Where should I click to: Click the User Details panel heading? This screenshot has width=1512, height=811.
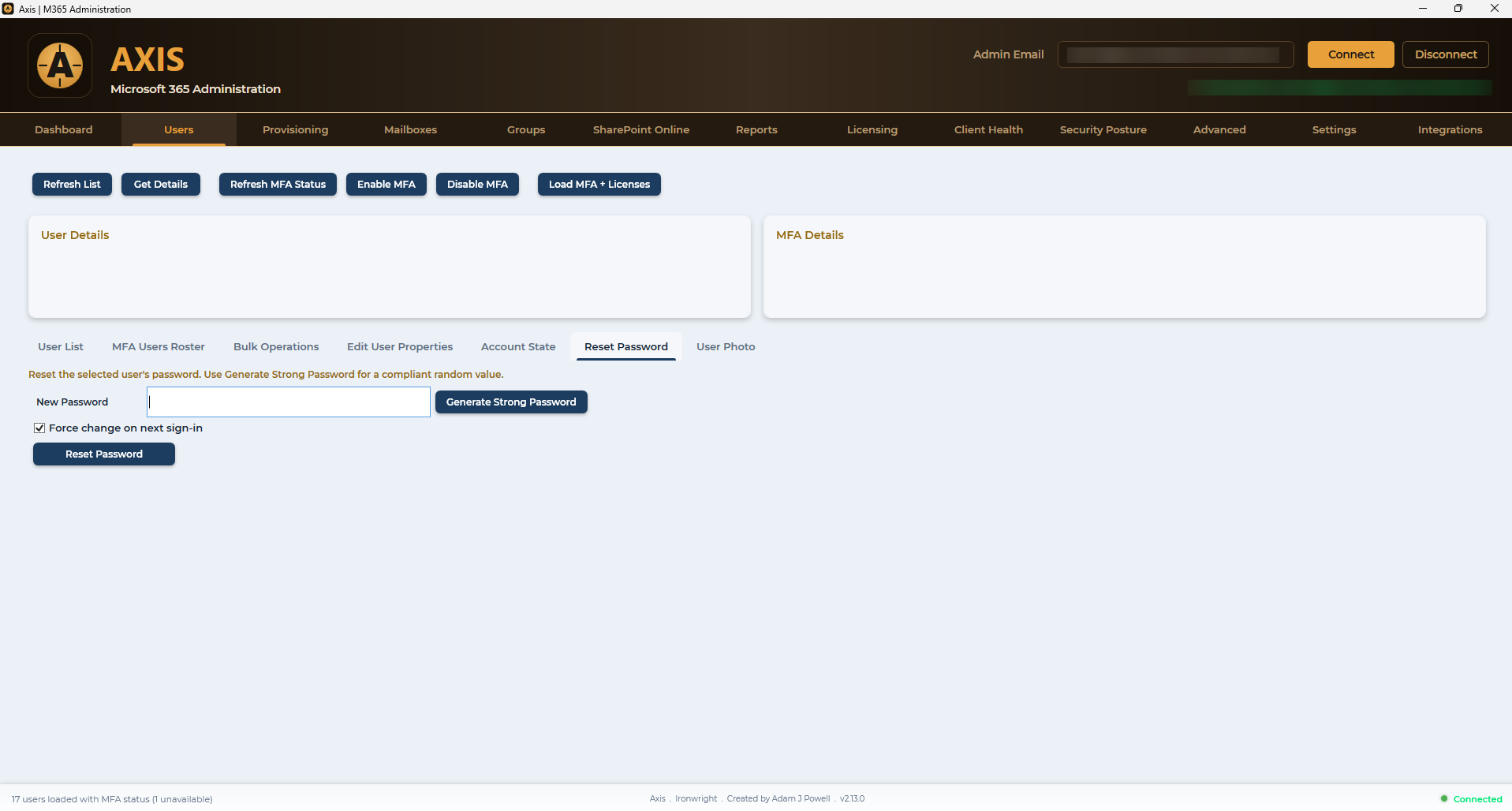point(75,235)
